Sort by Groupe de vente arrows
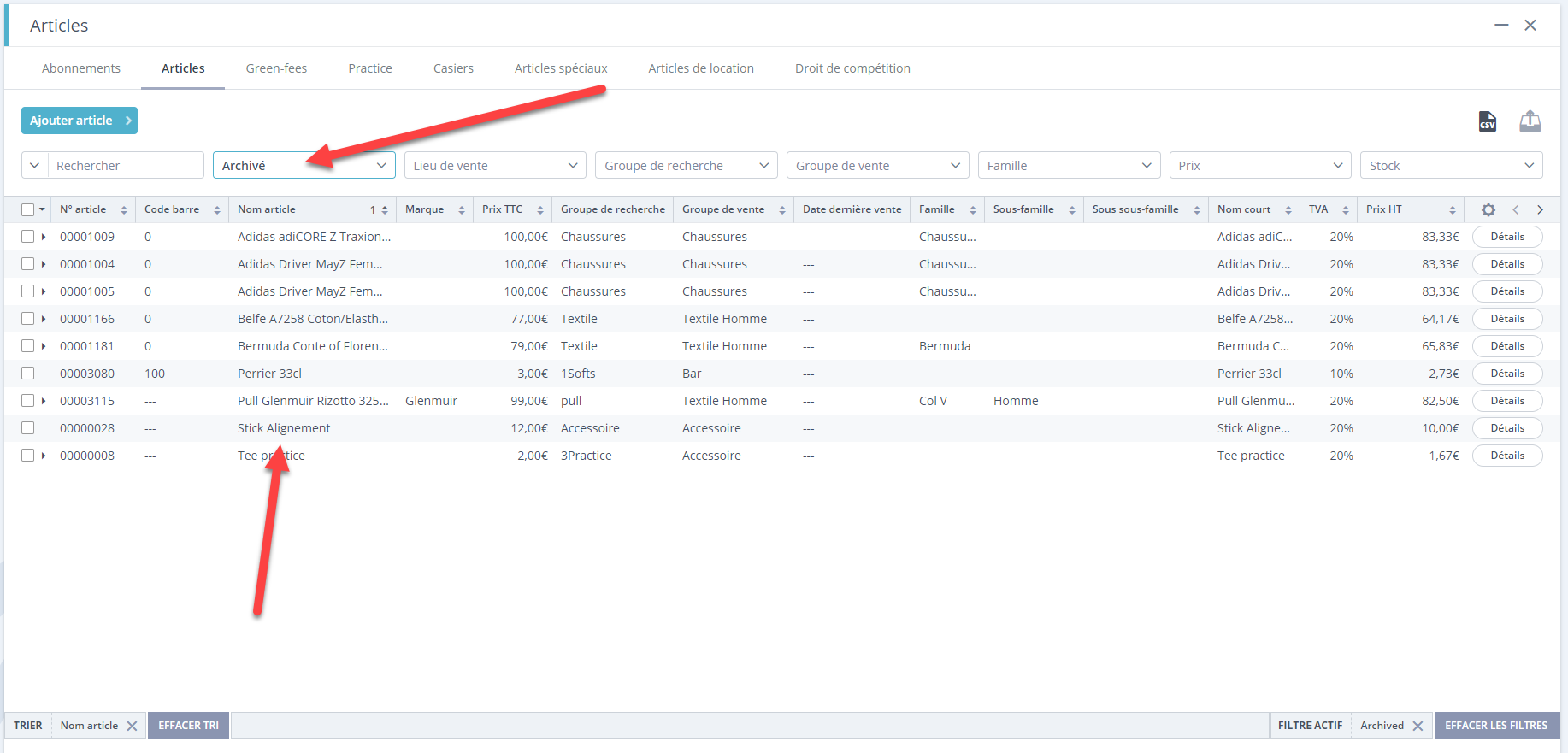 pyautogui.click(x=782, y=210)
